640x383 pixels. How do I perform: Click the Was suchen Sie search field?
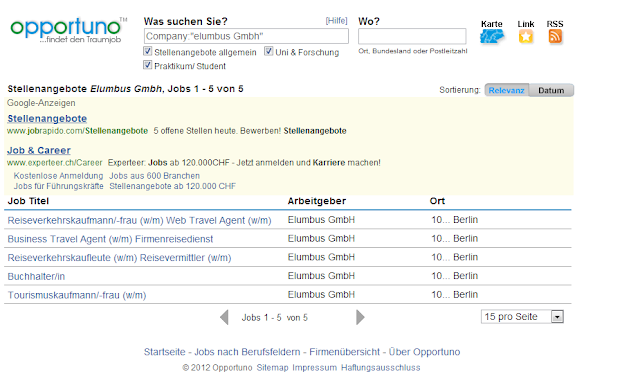(246, 36)
